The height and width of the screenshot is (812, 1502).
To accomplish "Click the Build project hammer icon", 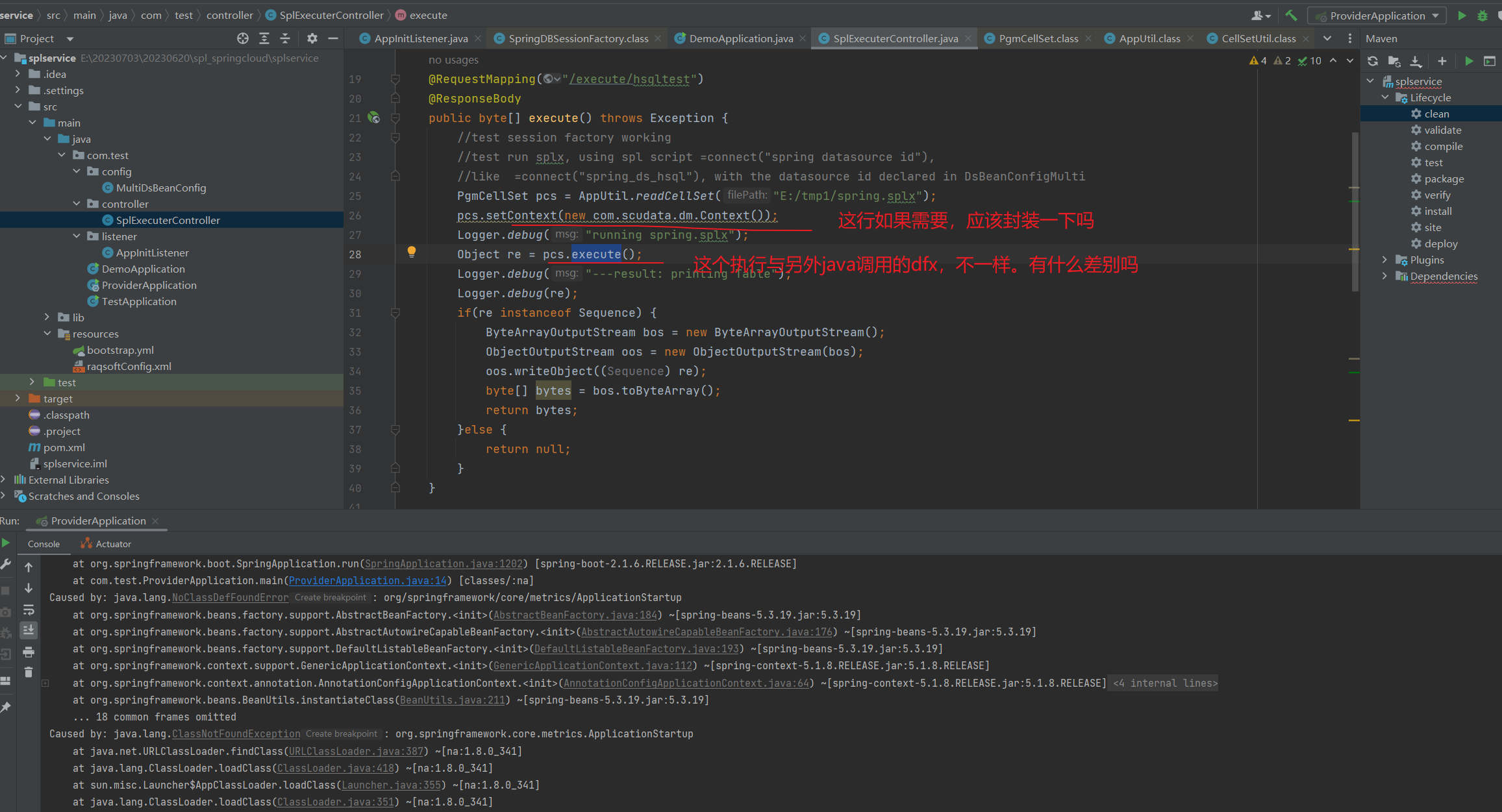I will (x=1291, y=16).
